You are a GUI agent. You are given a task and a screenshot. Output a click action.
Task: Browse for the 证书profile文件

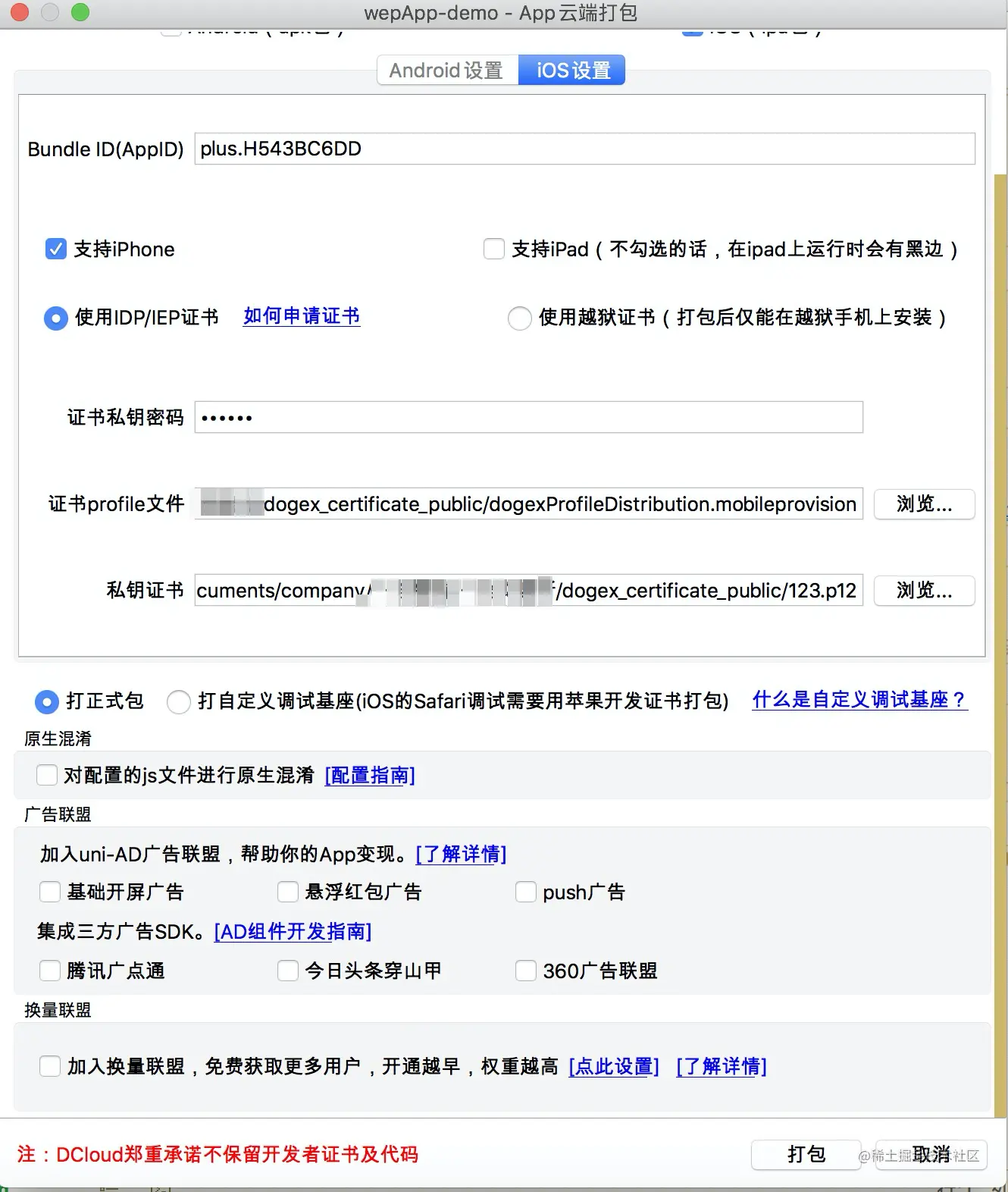pyautogui.click(x=924, y=503)
